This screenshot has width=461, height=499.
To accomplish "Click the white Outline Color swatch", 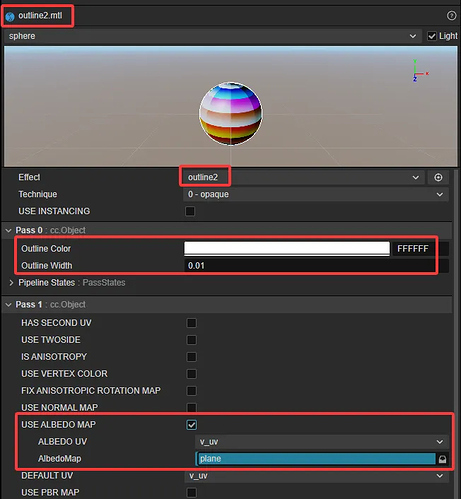I will tap(287, 249).
